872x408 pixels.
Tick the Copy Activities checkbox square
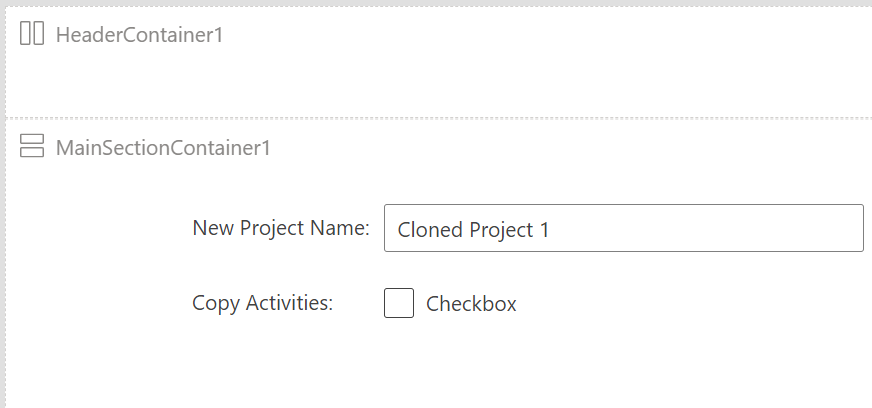point(399,303)
